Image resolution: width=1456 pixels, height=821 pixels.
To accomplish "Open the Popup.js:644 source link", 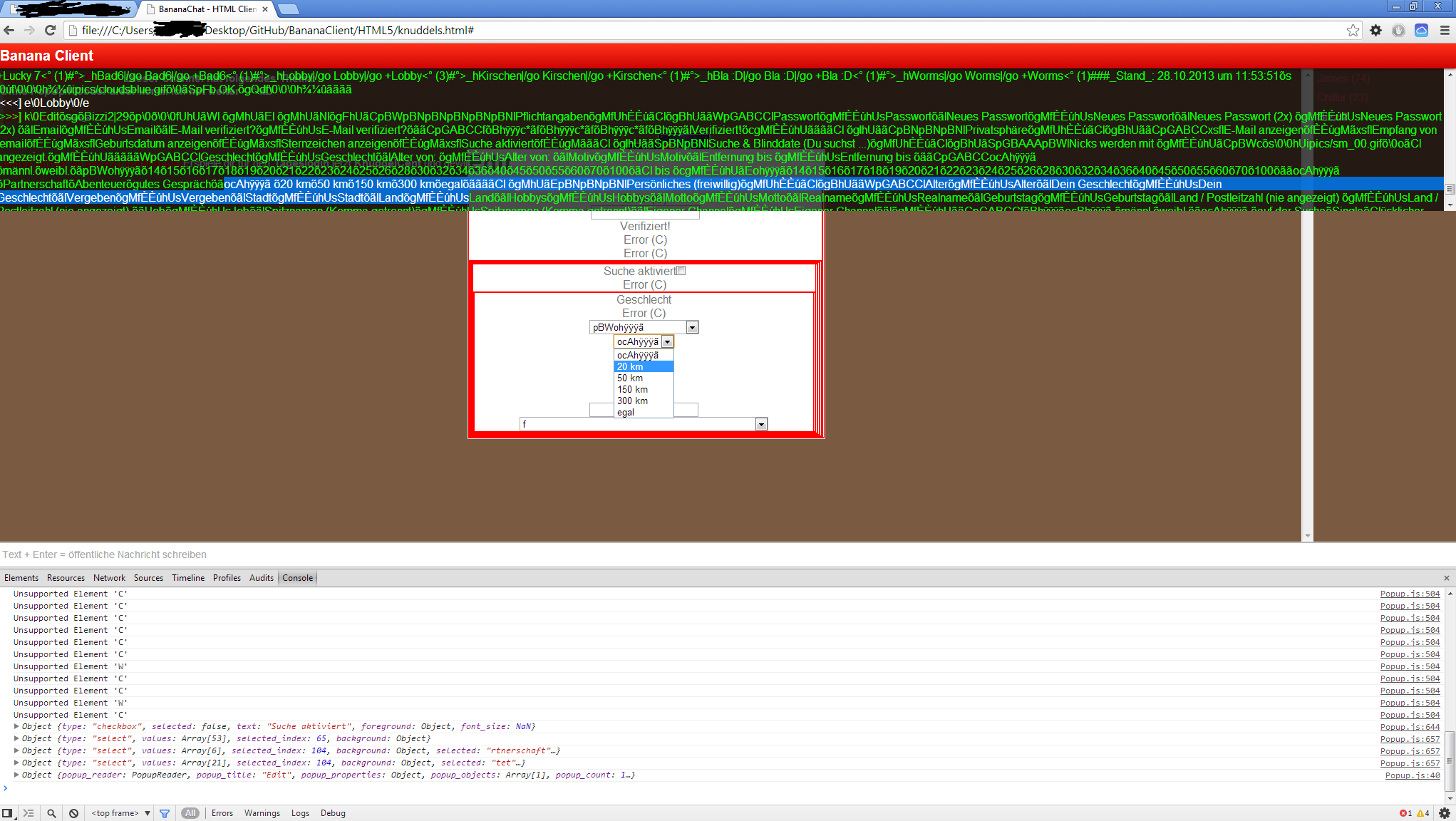I will tap(1410, 727).
